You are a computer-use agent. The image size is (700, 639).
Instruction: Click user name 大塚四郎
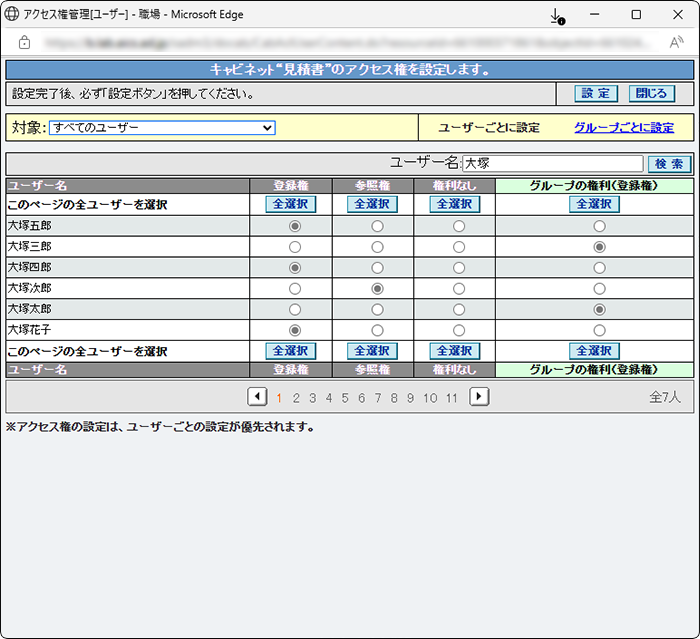[x=29, y=267]
